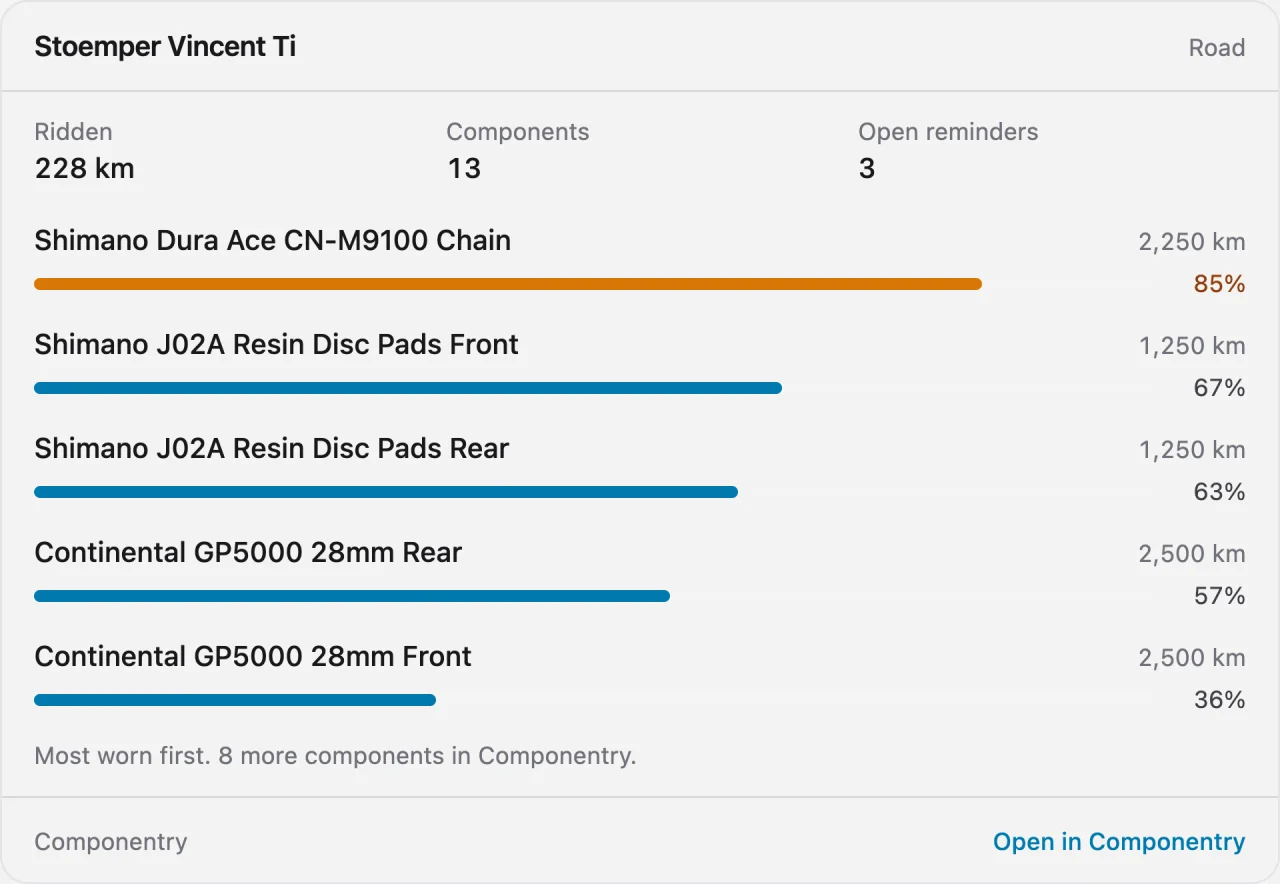
Task: Select the Shimano Dura Ace CN-M9100 Chain row
Action: 640,262
